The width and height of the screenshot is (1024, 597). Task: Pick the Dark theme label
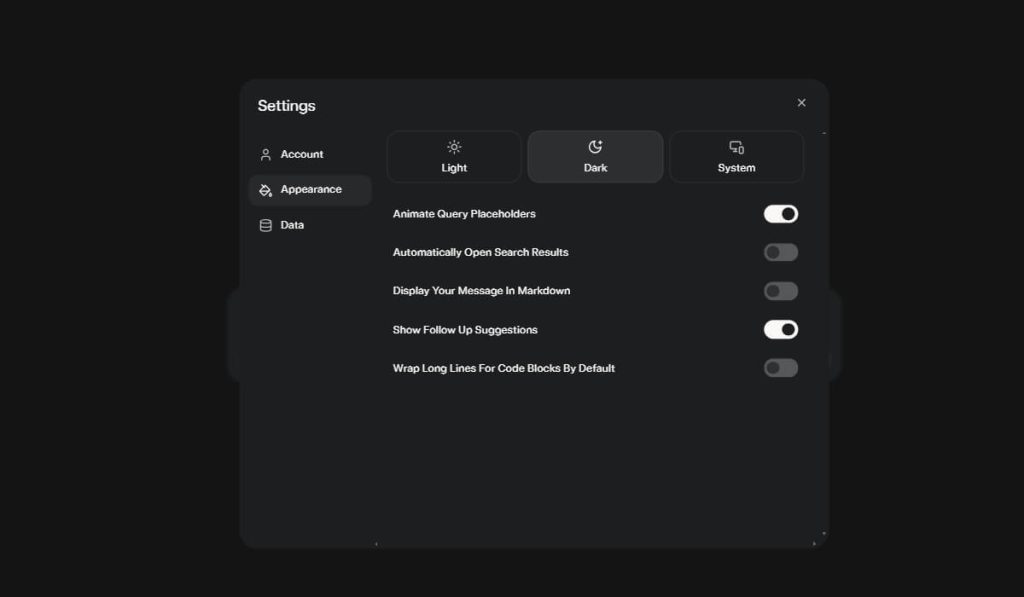point(595,168)
